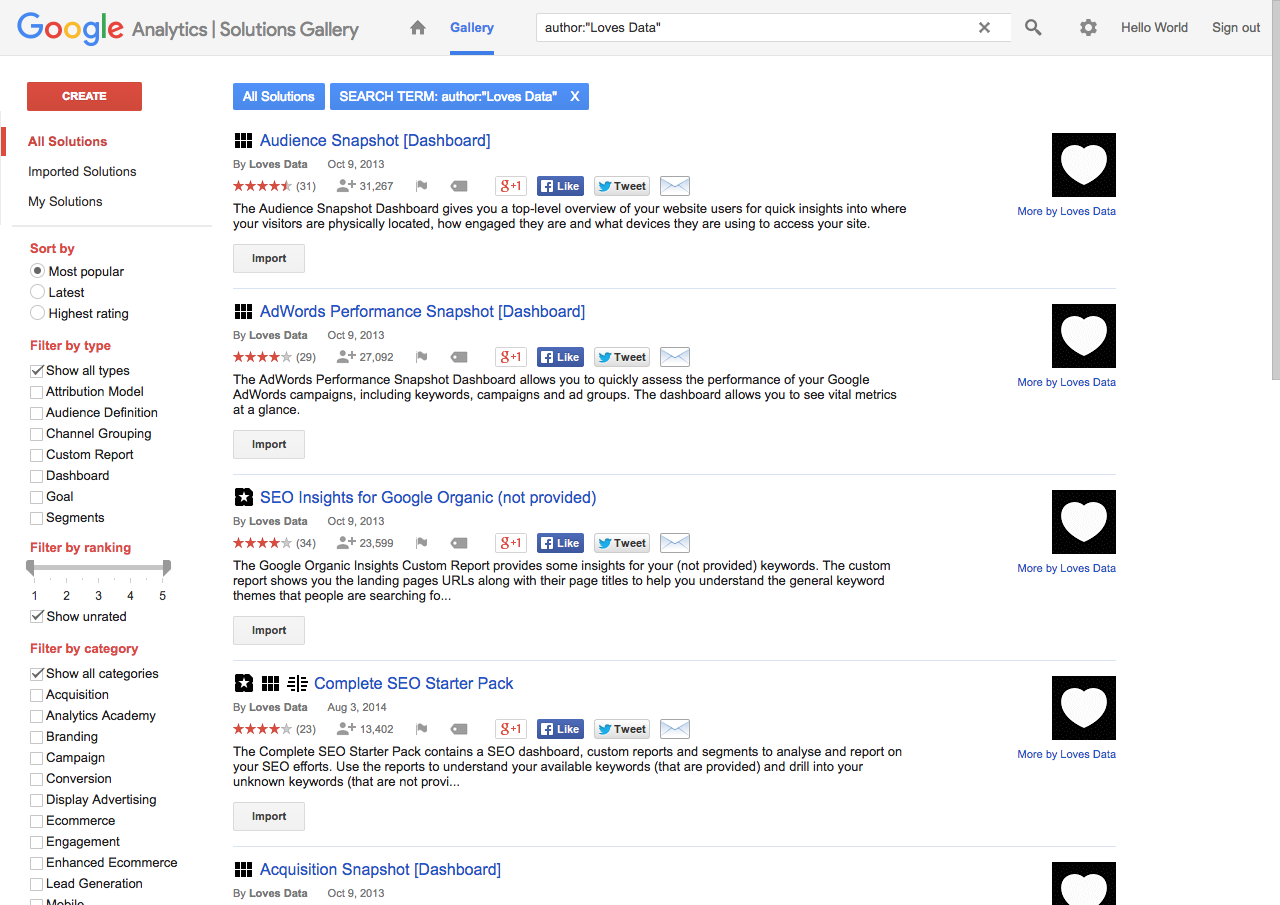Open Acquisition Snapshot [Dashboard] title link
Image resolution: width=1280 pixels, height=905 pixels.
point(380,869)
